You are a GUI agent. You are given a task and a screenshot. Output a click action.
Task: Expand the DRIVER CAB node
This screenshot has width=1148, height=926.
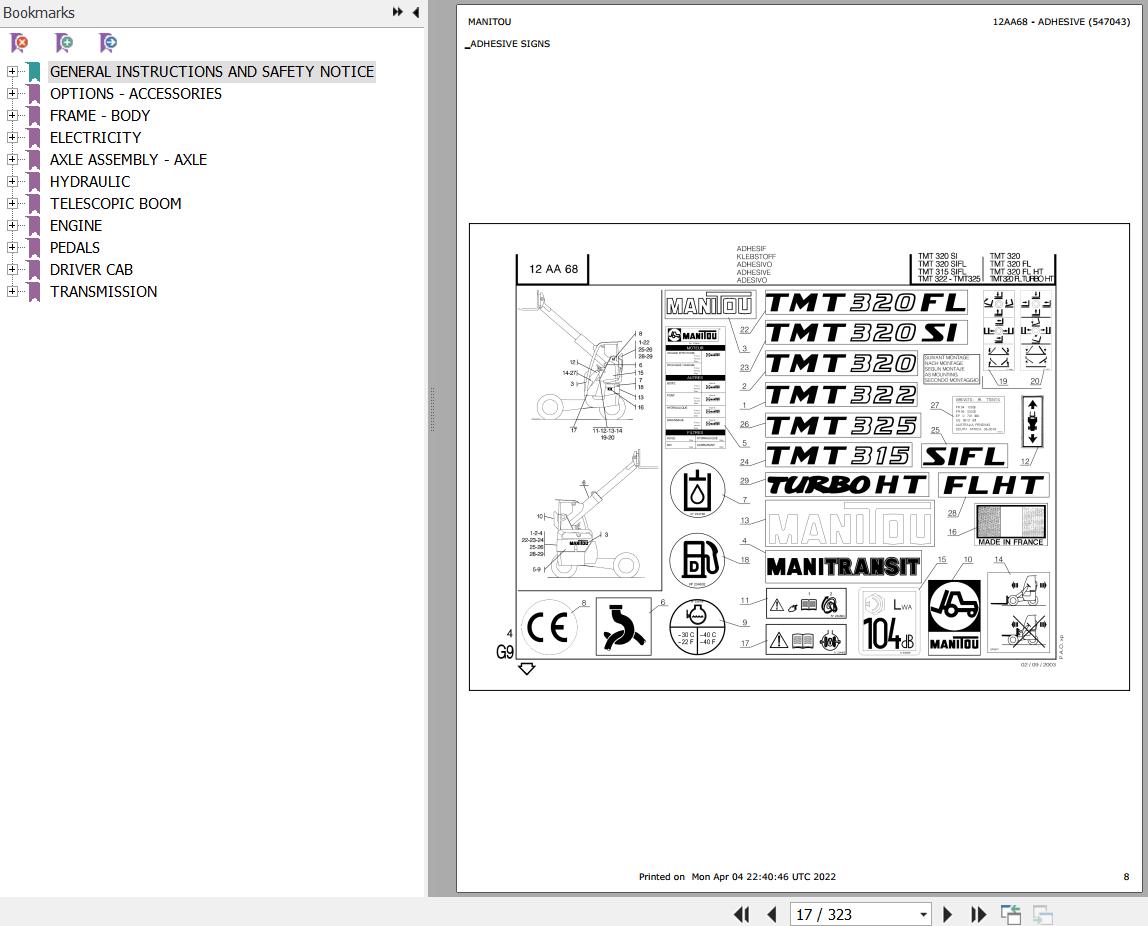point(12,269)
